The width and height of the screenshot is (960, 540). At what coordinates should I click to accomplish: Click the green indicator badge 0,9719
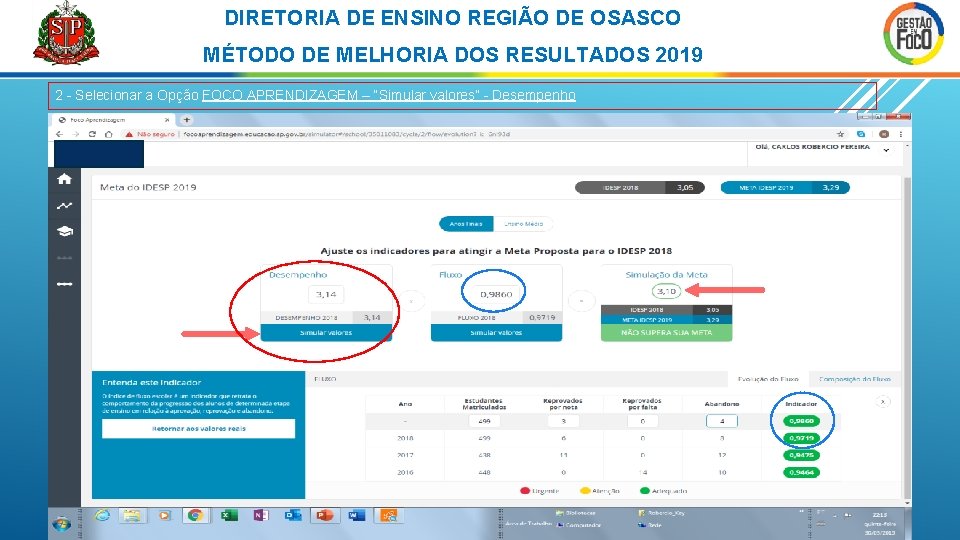[x=801, y=438]
